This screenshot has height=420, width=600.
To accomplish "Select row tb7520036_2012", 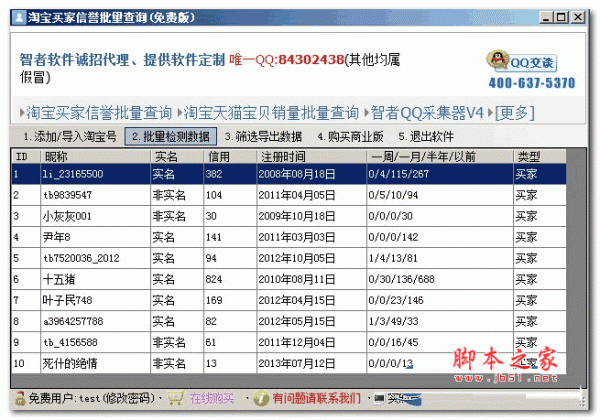I will coord(289,258).
